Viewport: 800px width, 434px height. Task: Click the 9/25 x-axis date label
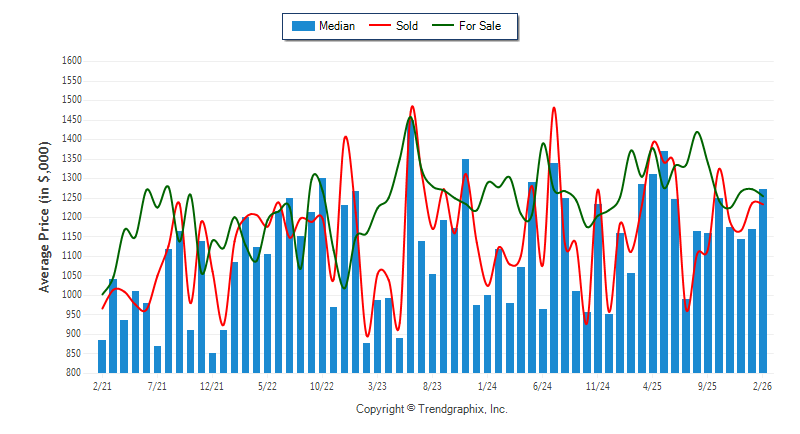coord(707,385)
